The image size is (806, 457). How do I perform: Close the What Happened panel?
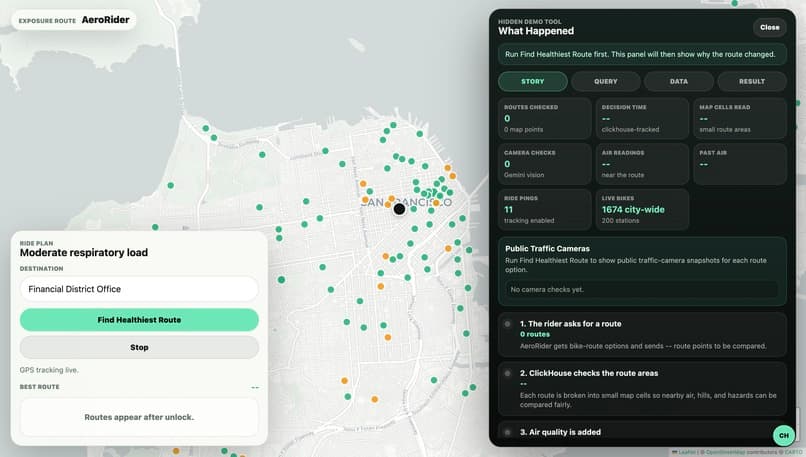point(770,27)
